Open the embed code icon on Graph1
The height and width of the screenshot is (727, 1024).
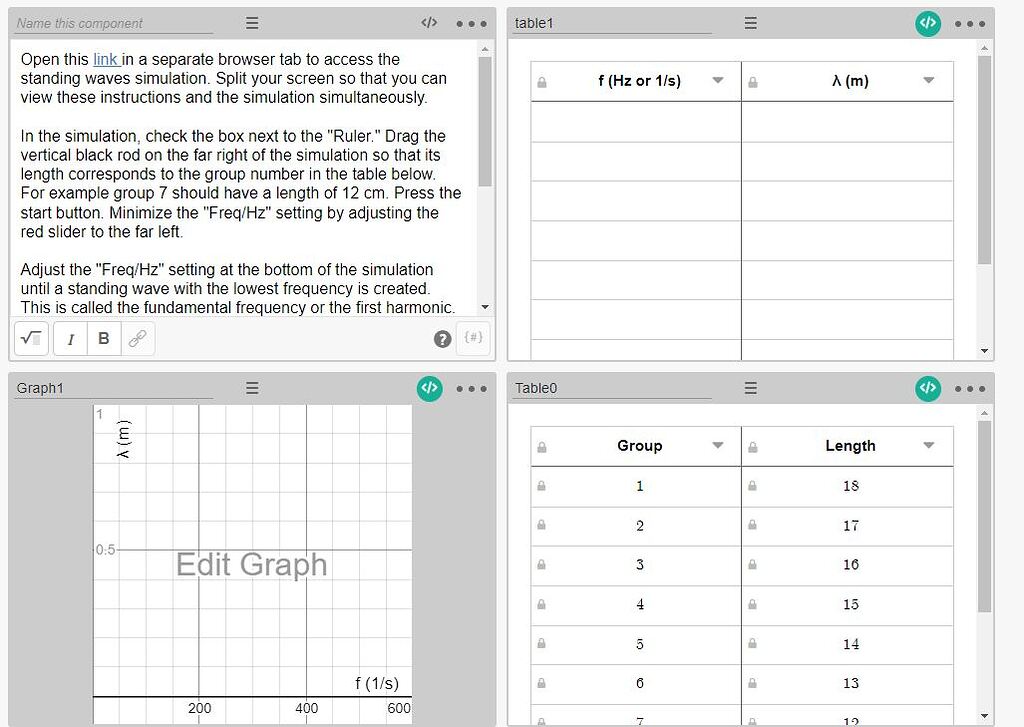click(429, 388)
